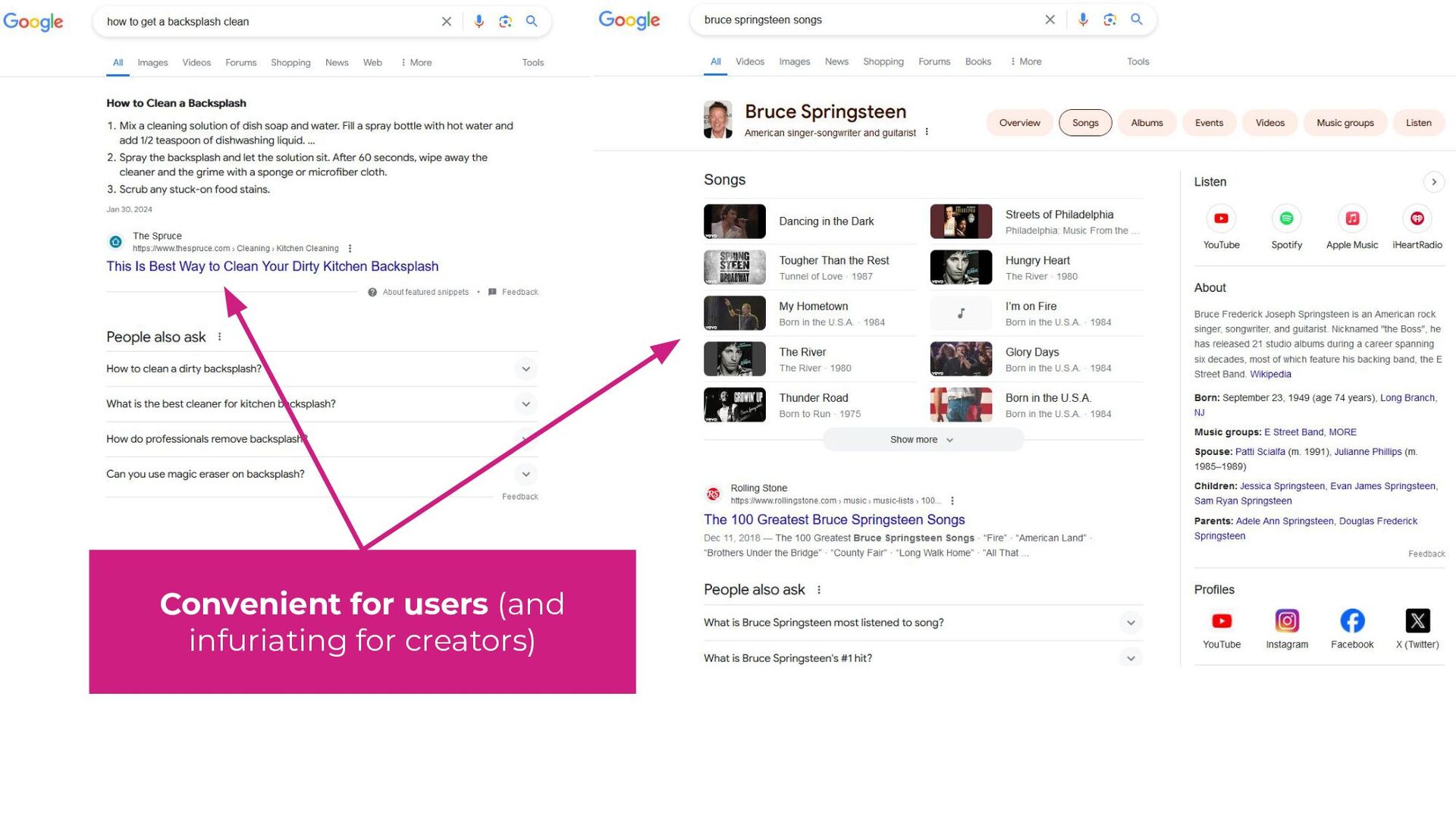1456x819 pixels.
Task: Open Google Lens in the backsplash search bar
Action: 506,21
